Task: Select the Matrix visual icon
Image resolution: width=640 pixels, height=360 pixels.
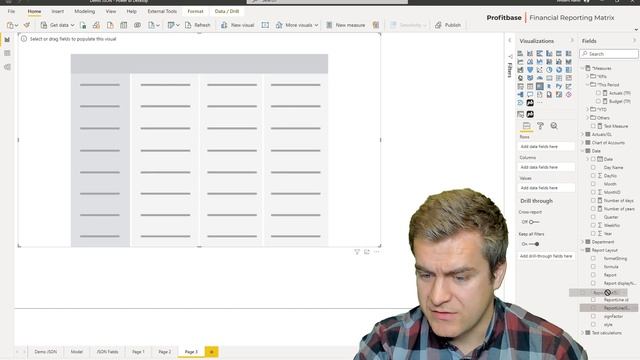Action: [x=540, y=86]
